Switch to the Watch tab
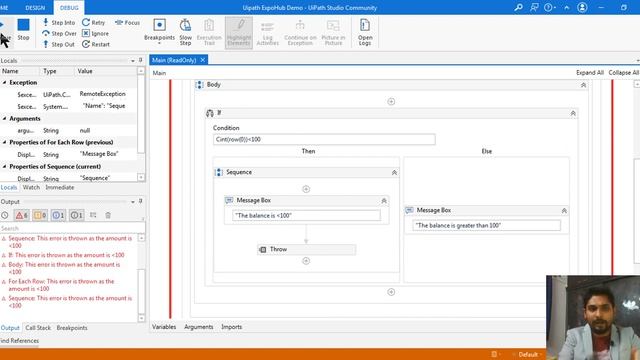Image resolution: width=640 pixels, height=360 pixels. [x=31, y=187]
